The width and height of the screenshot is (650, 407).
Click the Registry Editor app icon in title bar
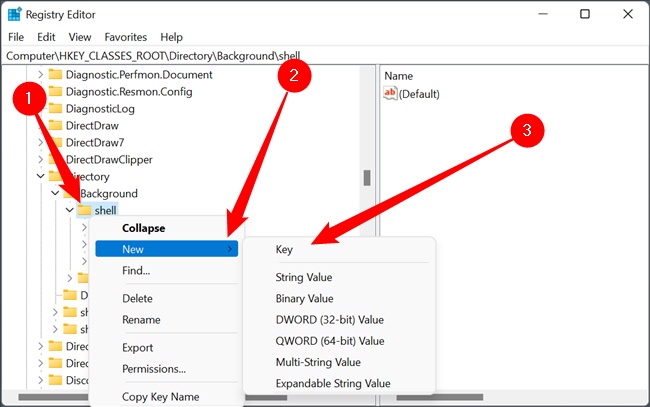(14, 14)
